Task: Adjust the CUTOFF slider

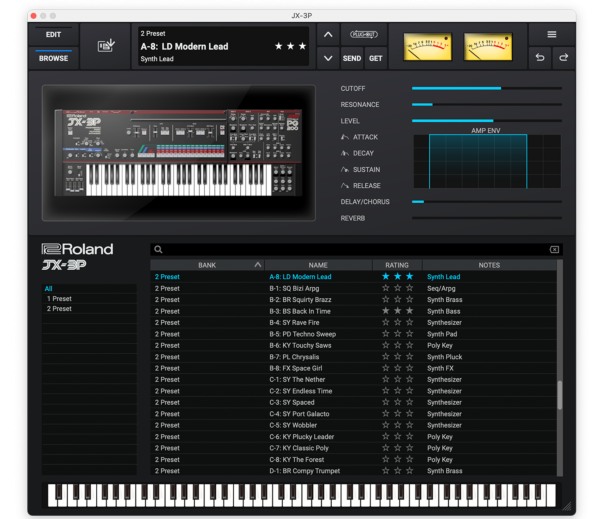Action: tap(487, 88)
